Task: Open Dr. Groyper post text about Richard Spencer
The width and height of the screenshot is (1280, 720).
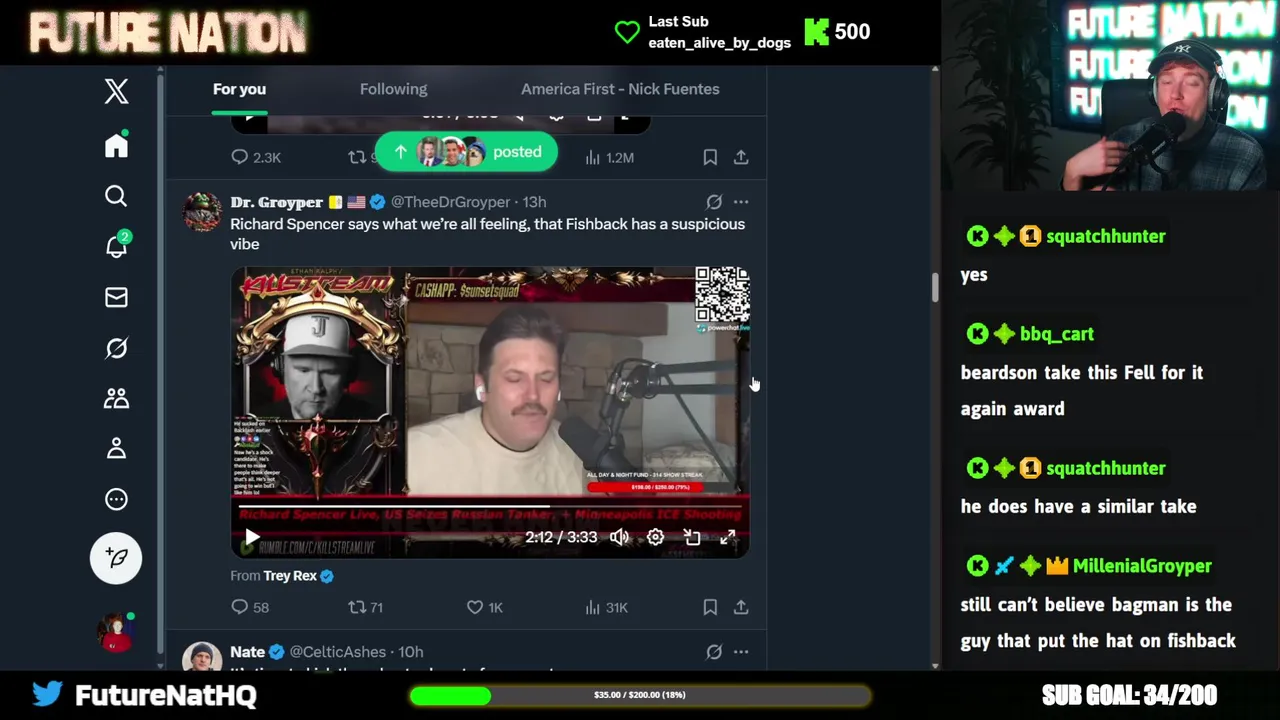Action: point(488,234)
